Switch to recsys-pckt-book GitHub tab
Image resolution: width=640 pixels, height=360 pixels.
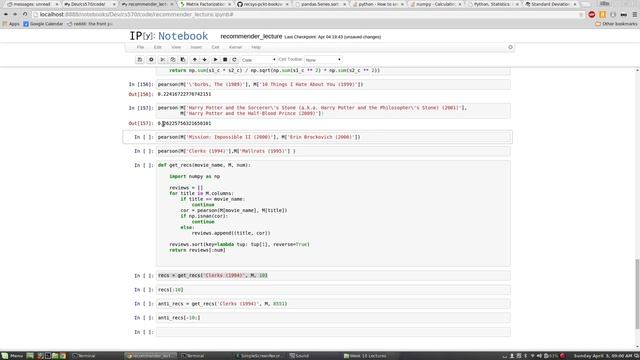pyautogui.click(x=263, y=4)
